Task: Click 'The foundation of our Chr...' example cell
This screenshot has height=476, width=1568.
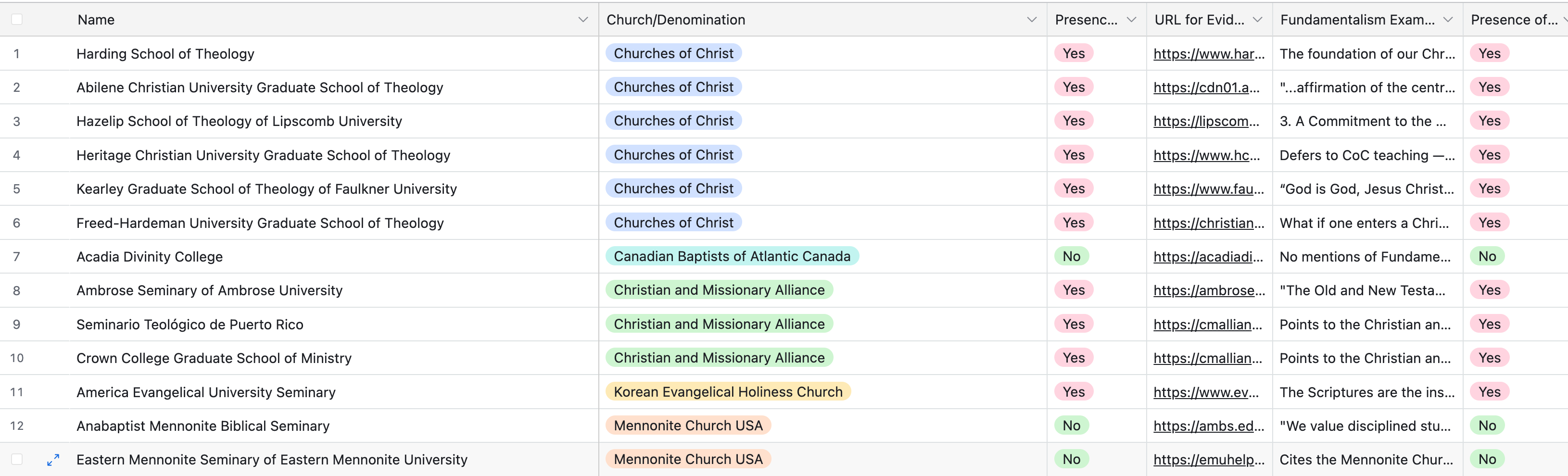Action: point(1367,53)
